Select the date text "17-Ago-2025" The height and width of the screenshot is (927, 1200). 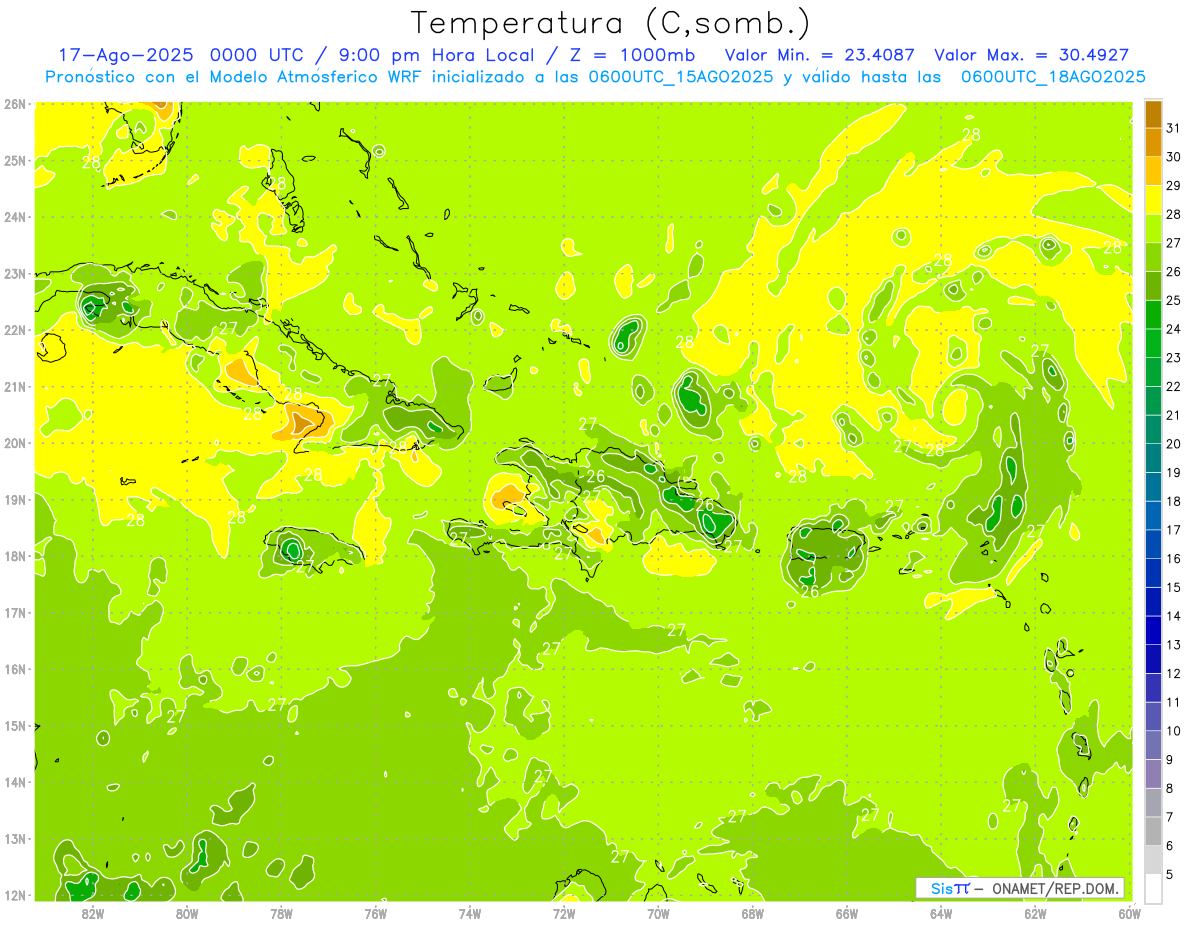[x=126, y=55]
